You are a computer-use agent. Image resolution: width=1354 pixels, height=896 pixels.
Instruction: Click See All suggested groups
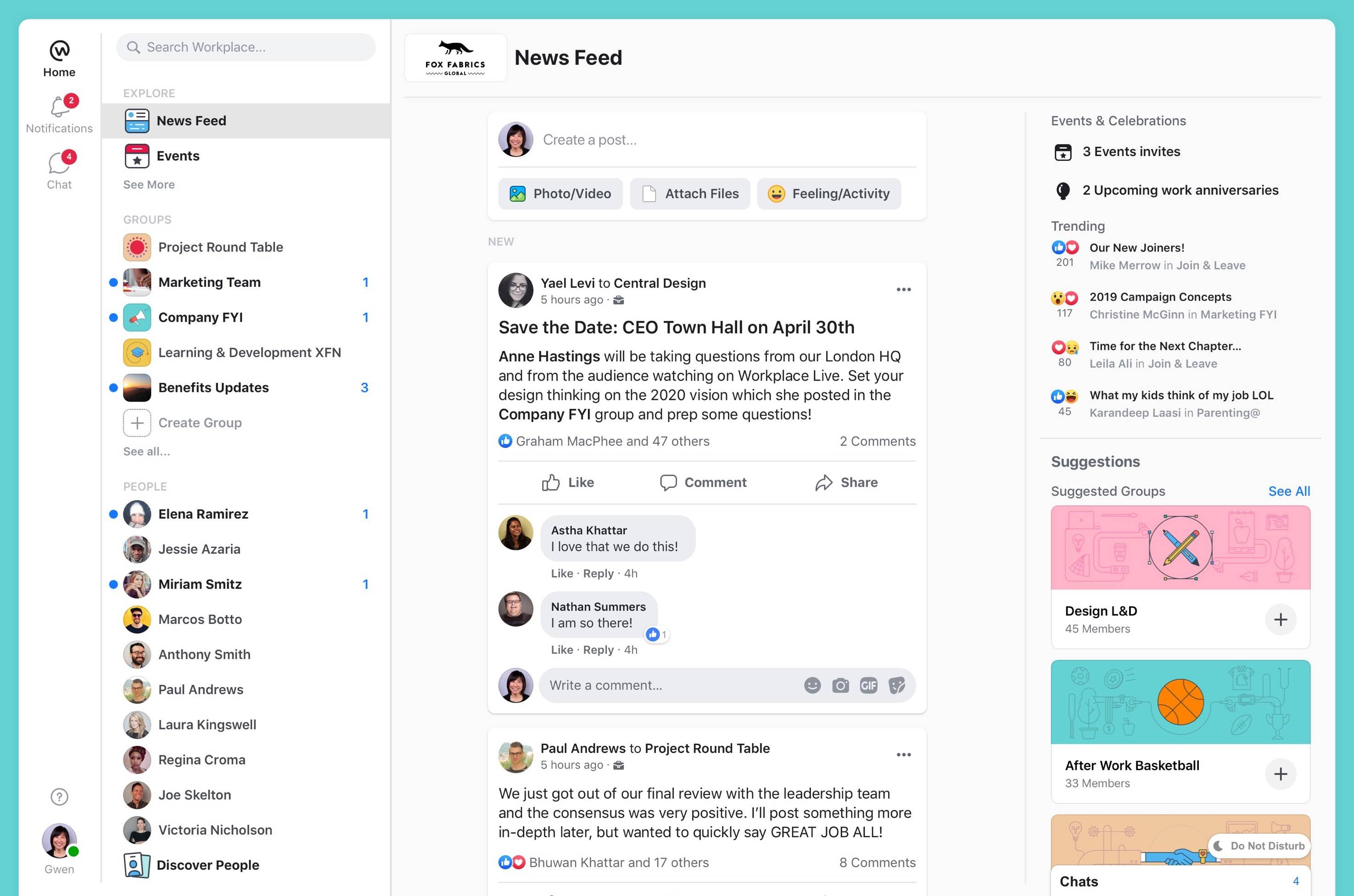pyautogui.click(x=1289, y=491)
